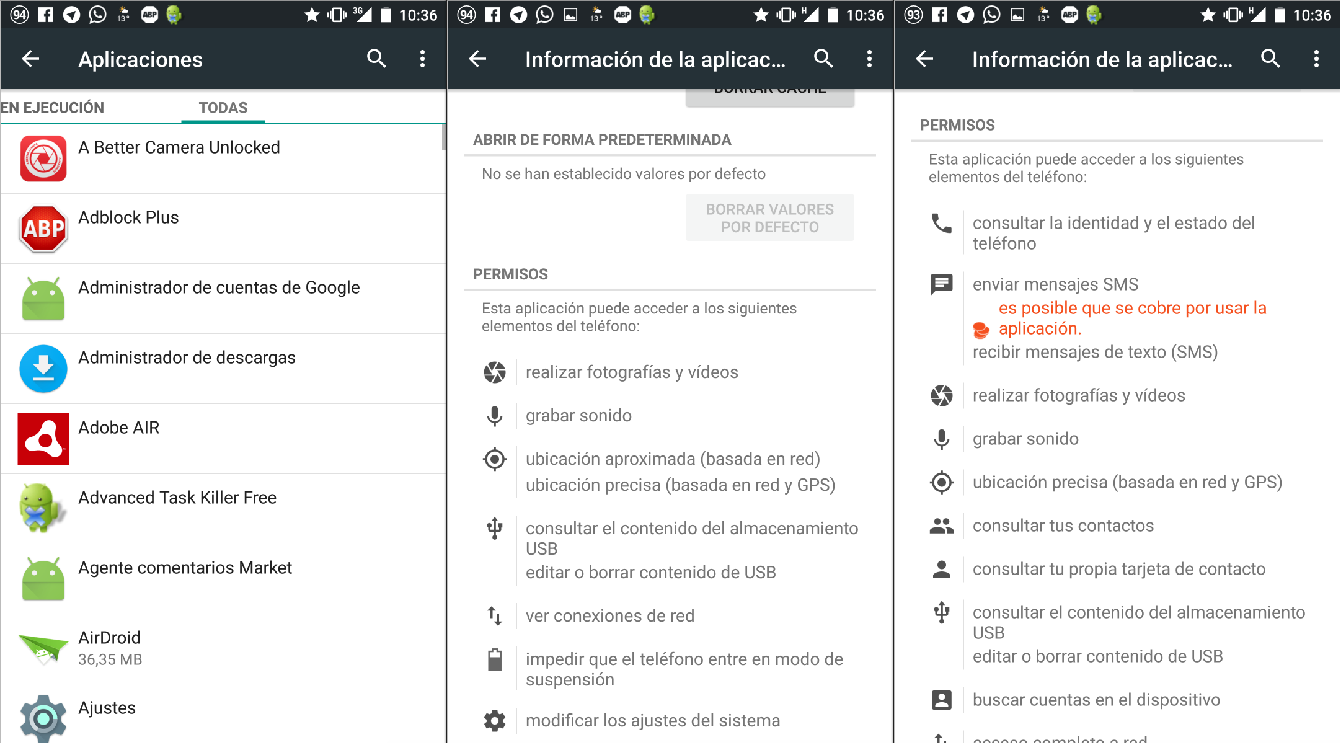Open overflow menu in right app info screen
Screen dimensions: 1340x743
[x=1317, y=59]
